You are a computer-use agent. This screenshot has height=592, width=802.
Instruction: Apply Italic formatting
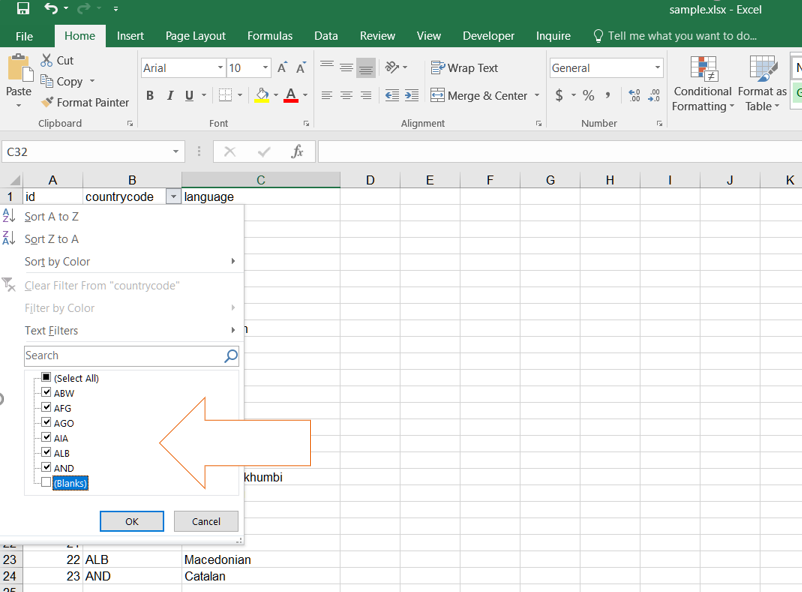pyautogui.click(x=170, y=96)
